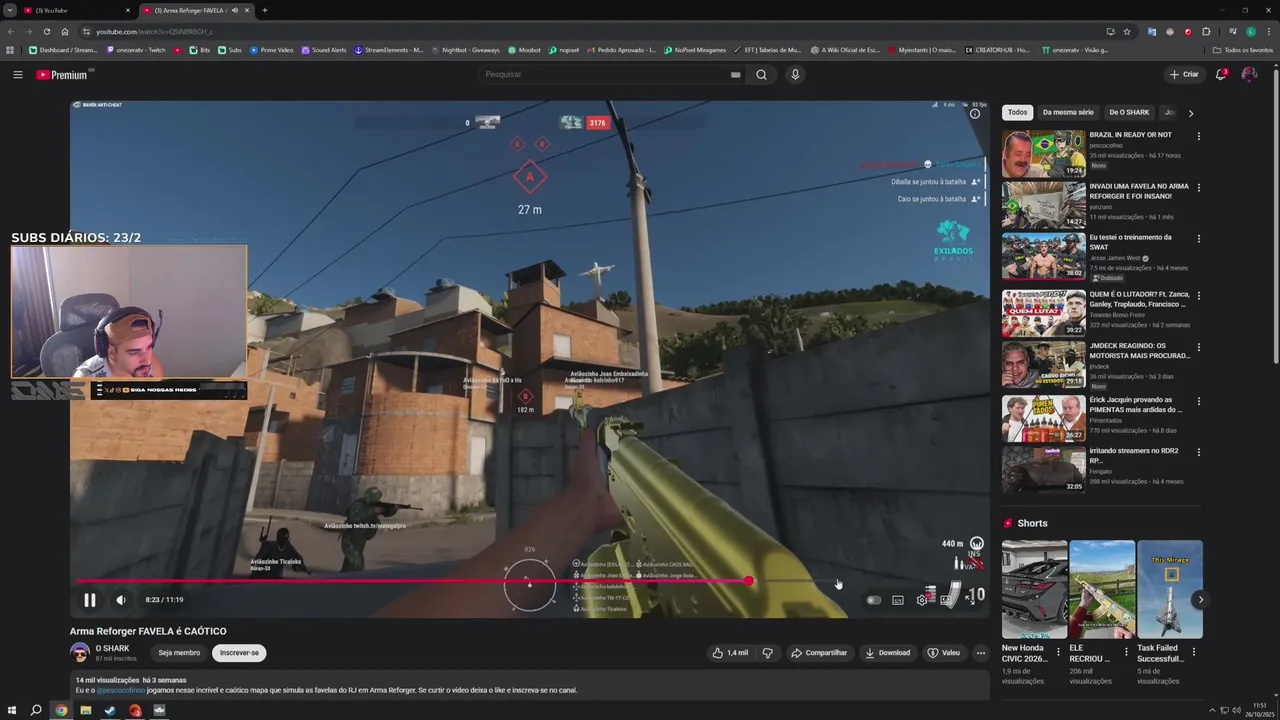Open options for Eu testei o treinamento da SWAT
1280x720 pixels.
point(1198,238)
